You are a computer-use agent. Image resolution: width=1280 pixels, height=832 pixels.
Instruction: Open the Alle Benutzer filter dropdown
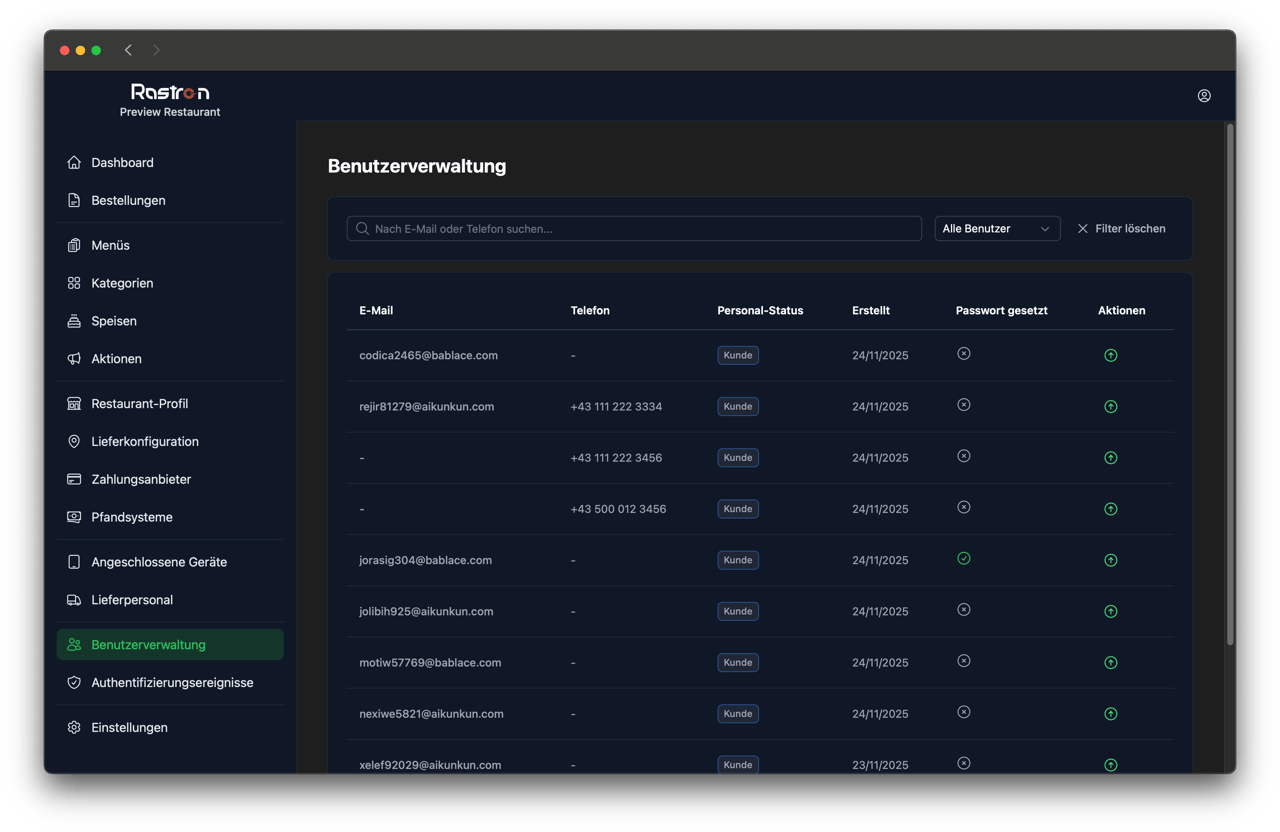[x=996, y=229]
